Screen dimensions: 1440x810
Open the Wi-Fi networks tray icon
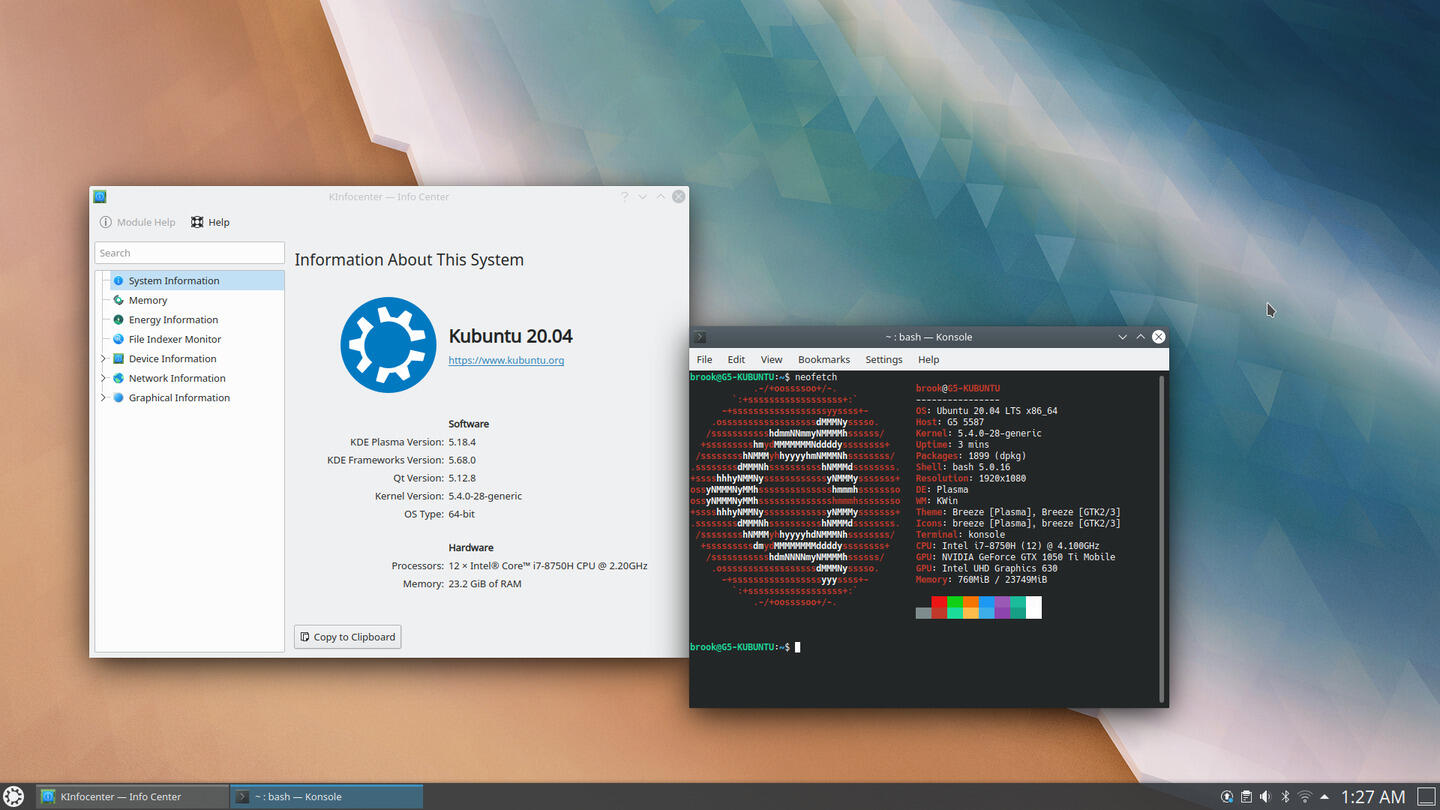[x=1304, y=797]
